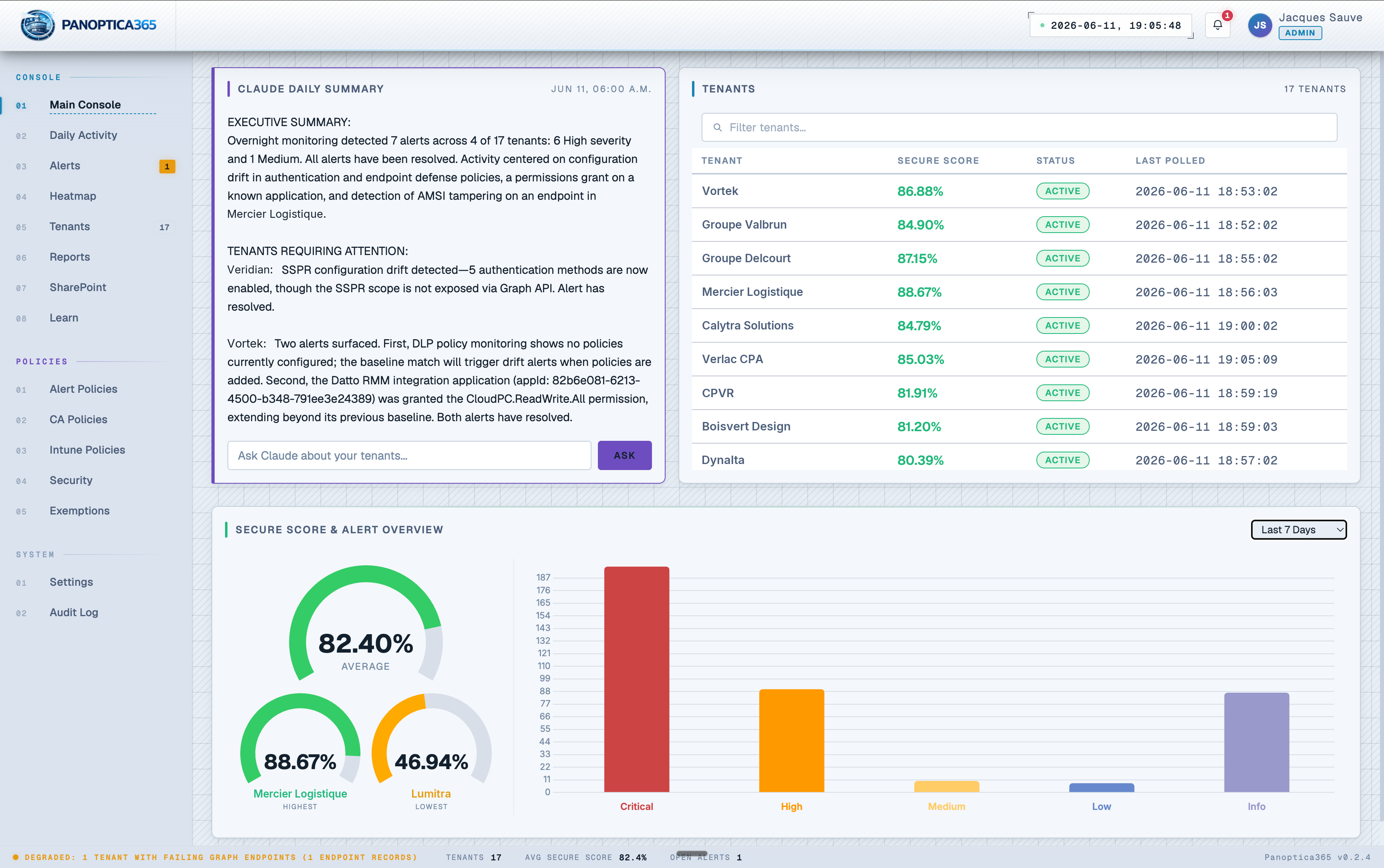The height and width of the screenshot is (868, 1384).
Task: Click the Tenants count badge 17
Action: (164, 227)
